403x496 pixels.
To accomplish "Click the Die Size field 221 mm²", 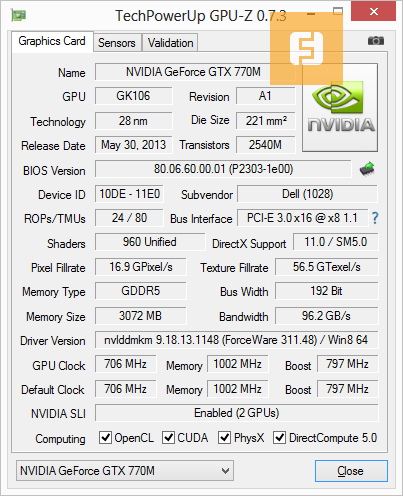I will [266, 121].
